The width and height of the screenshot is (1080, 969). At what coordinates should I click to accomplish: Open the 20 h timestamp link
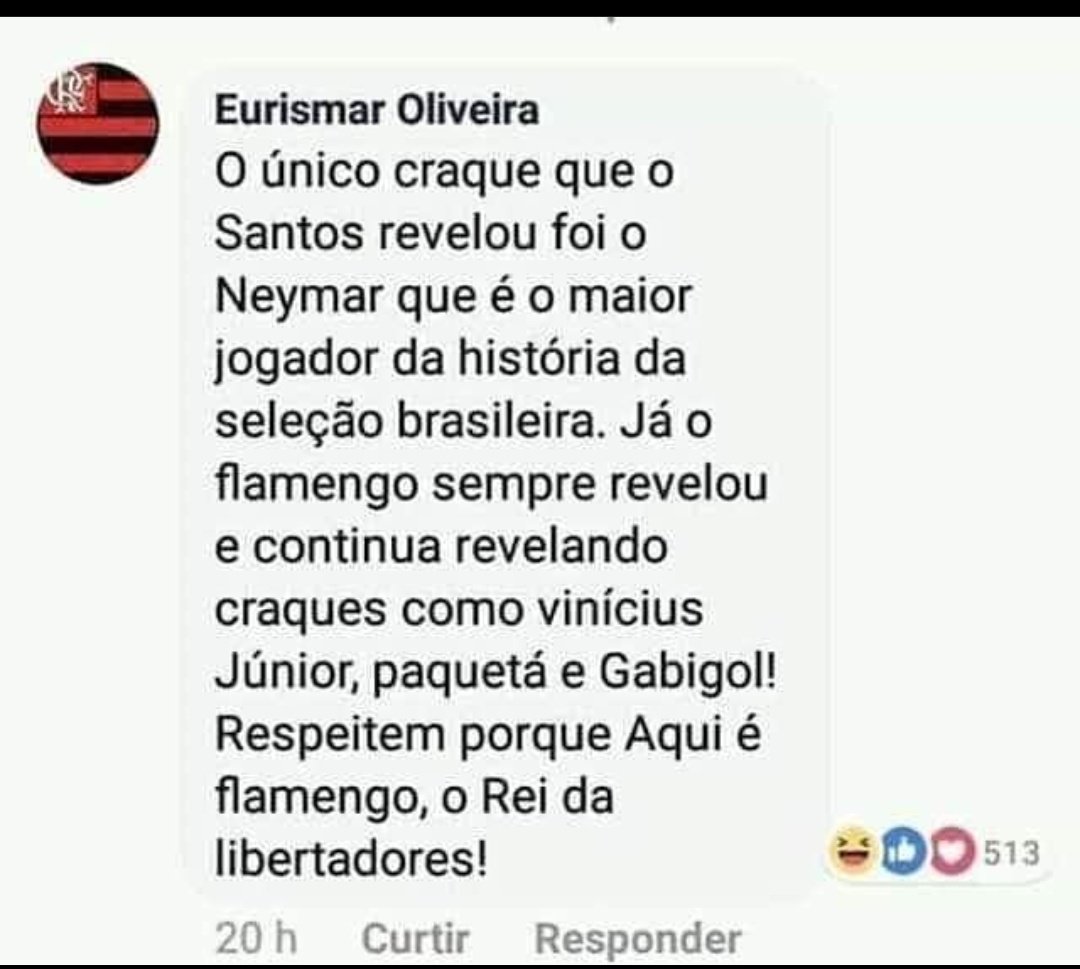tap(256, 938)
